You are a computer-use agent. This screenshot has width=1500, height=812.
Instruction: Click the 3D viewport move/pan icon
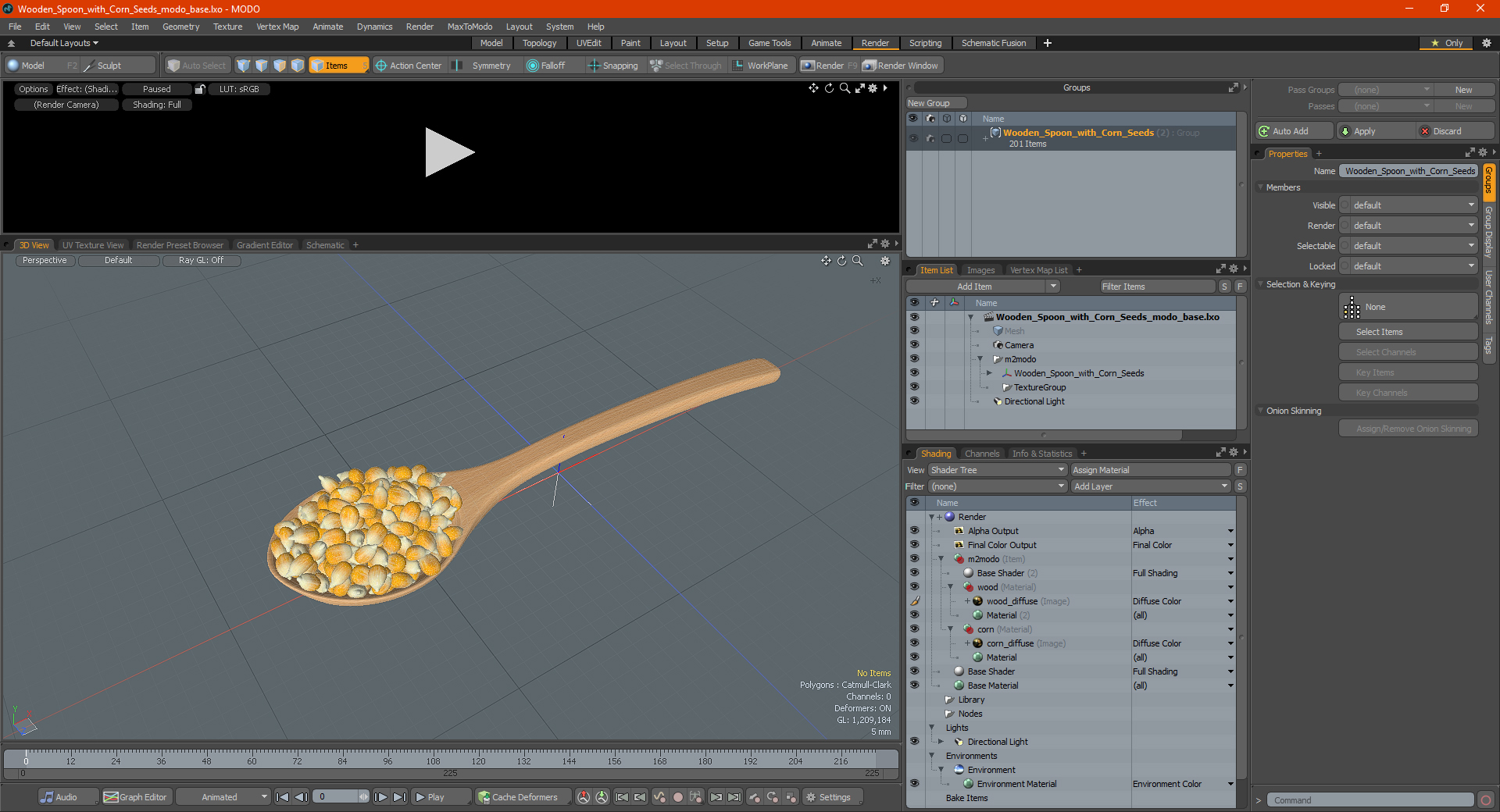coord(826,261)
